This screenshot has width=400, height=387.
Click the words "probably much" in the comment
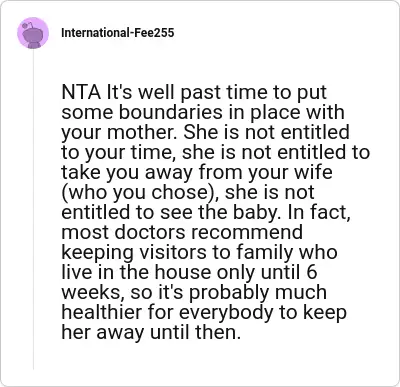point(258,293)
